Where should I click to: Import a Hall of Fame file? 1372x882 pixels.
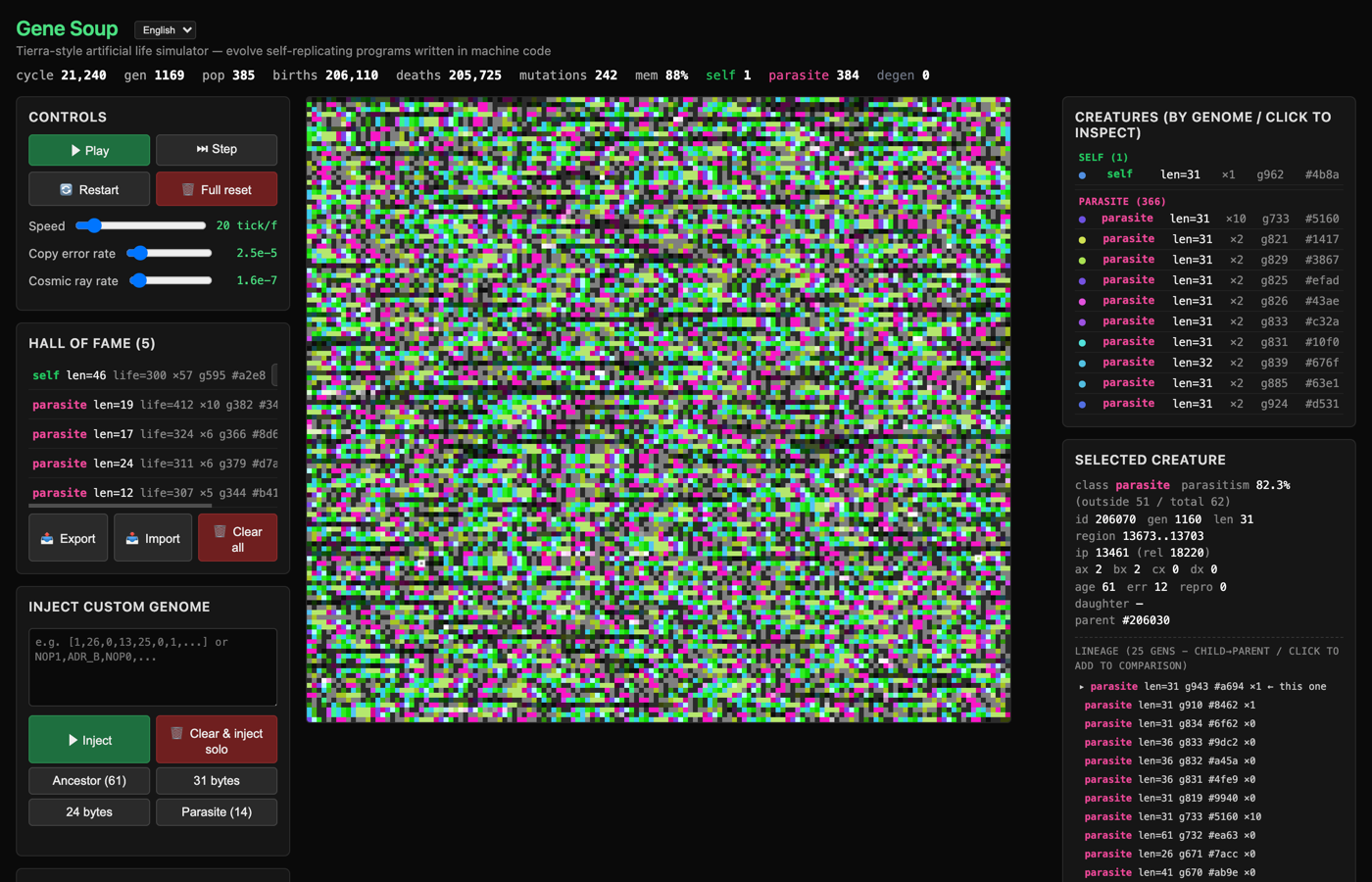[153, 538]
